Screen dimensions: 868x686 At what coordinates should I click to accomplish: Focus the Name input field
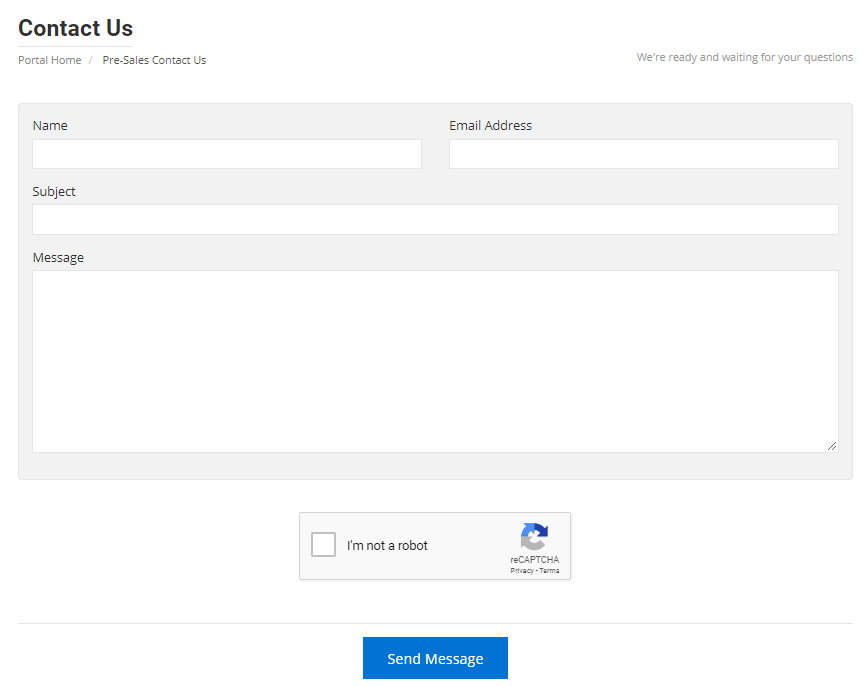point(227,154)
